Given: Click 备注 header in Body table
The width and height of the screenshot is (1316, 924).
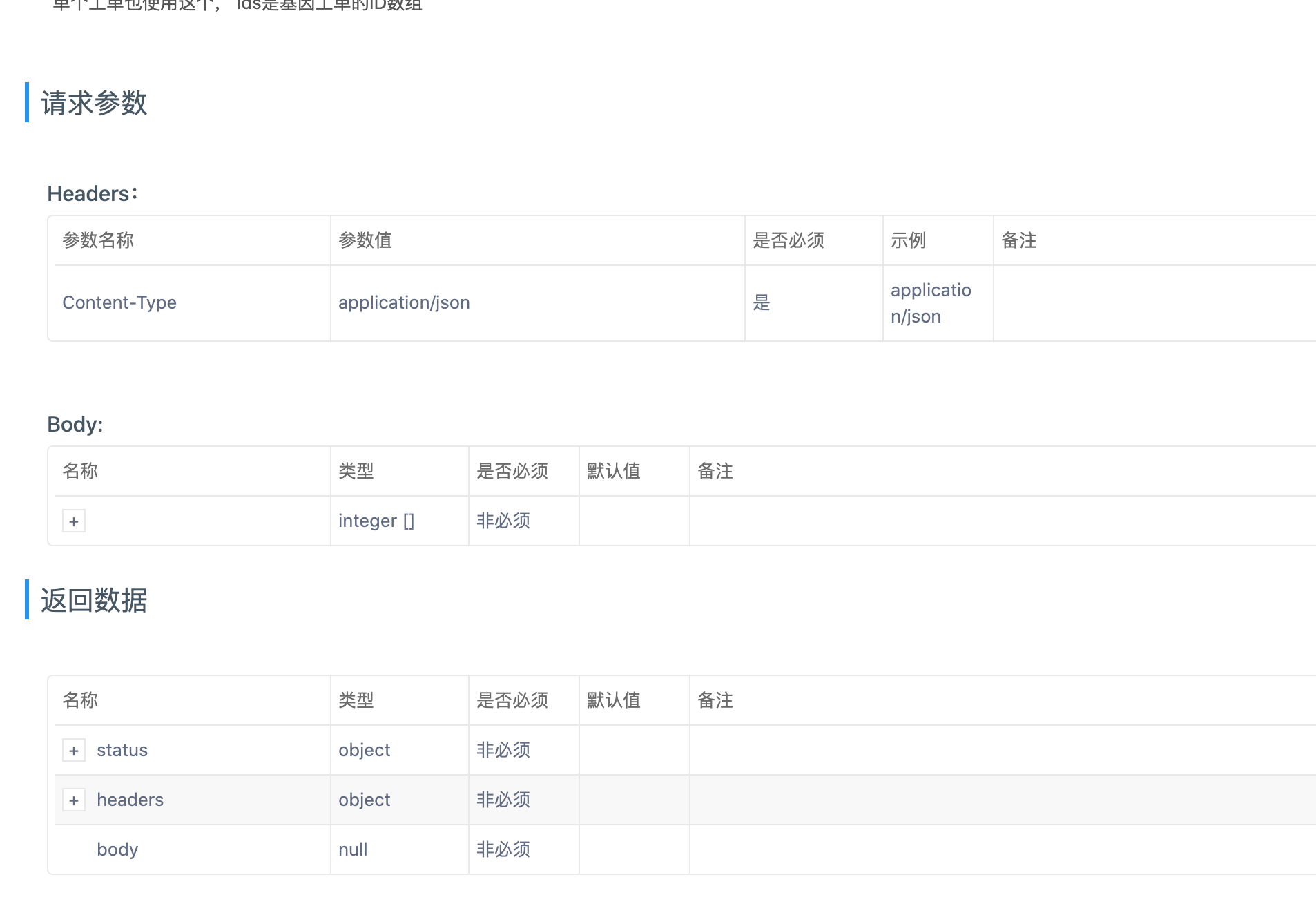Looking at the screenshot, I should pos(715,471).
